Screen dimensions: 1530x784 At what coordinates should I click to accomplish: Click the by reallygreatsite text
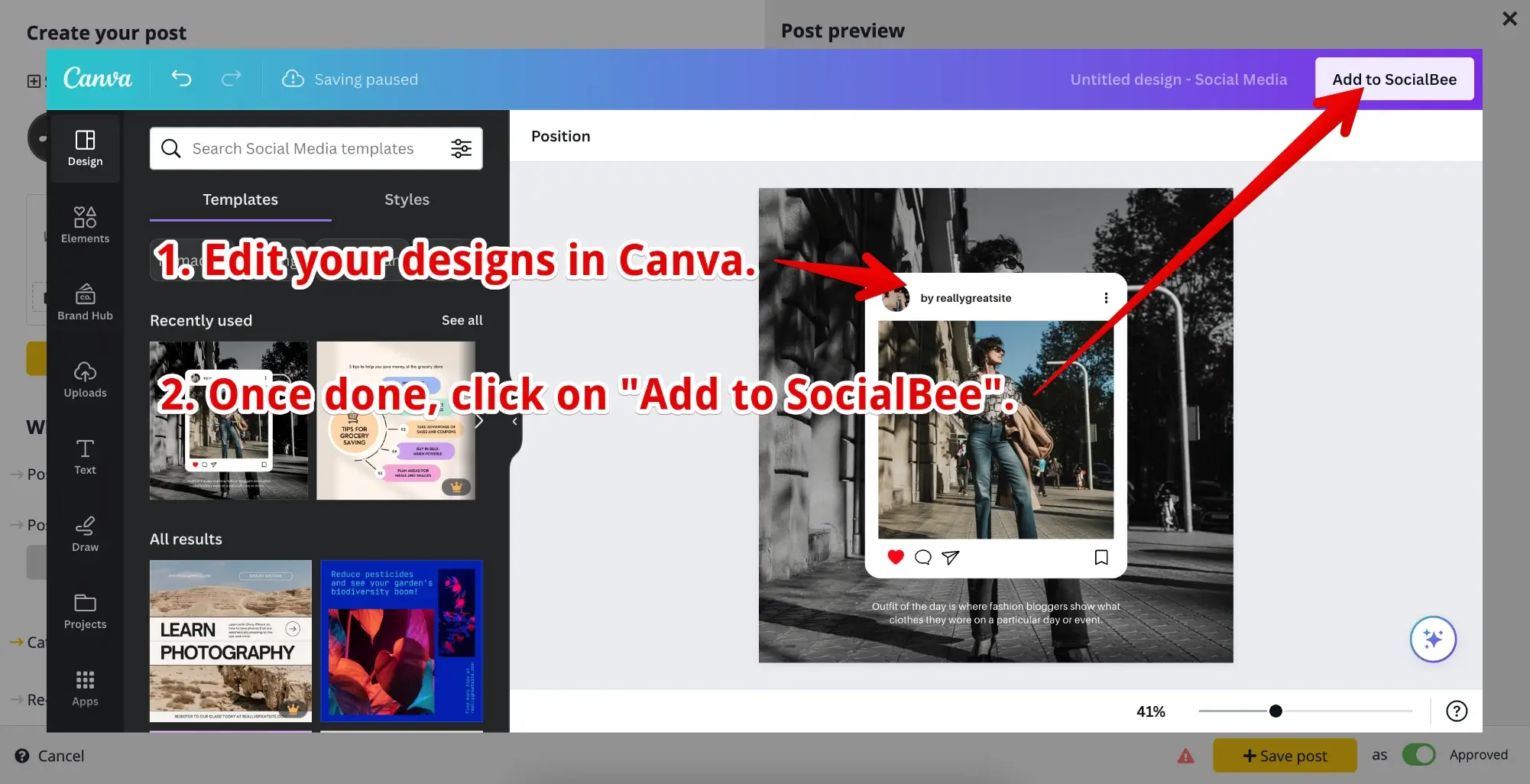pyautogui.click(x=965, y=298)
